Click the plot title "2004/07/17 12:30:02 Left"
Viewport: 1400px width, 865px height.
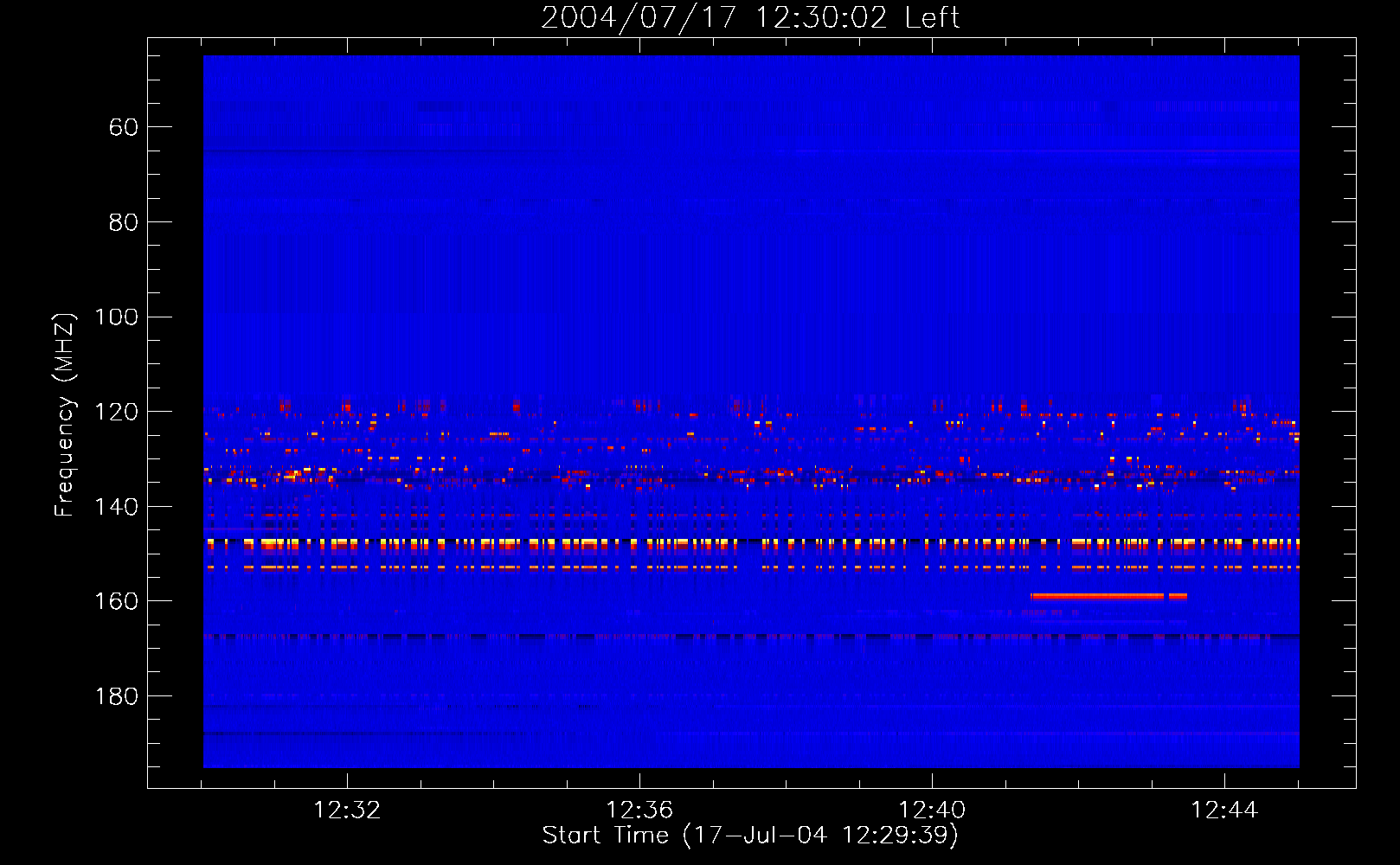pyautogui.click(x=750, y=17)
